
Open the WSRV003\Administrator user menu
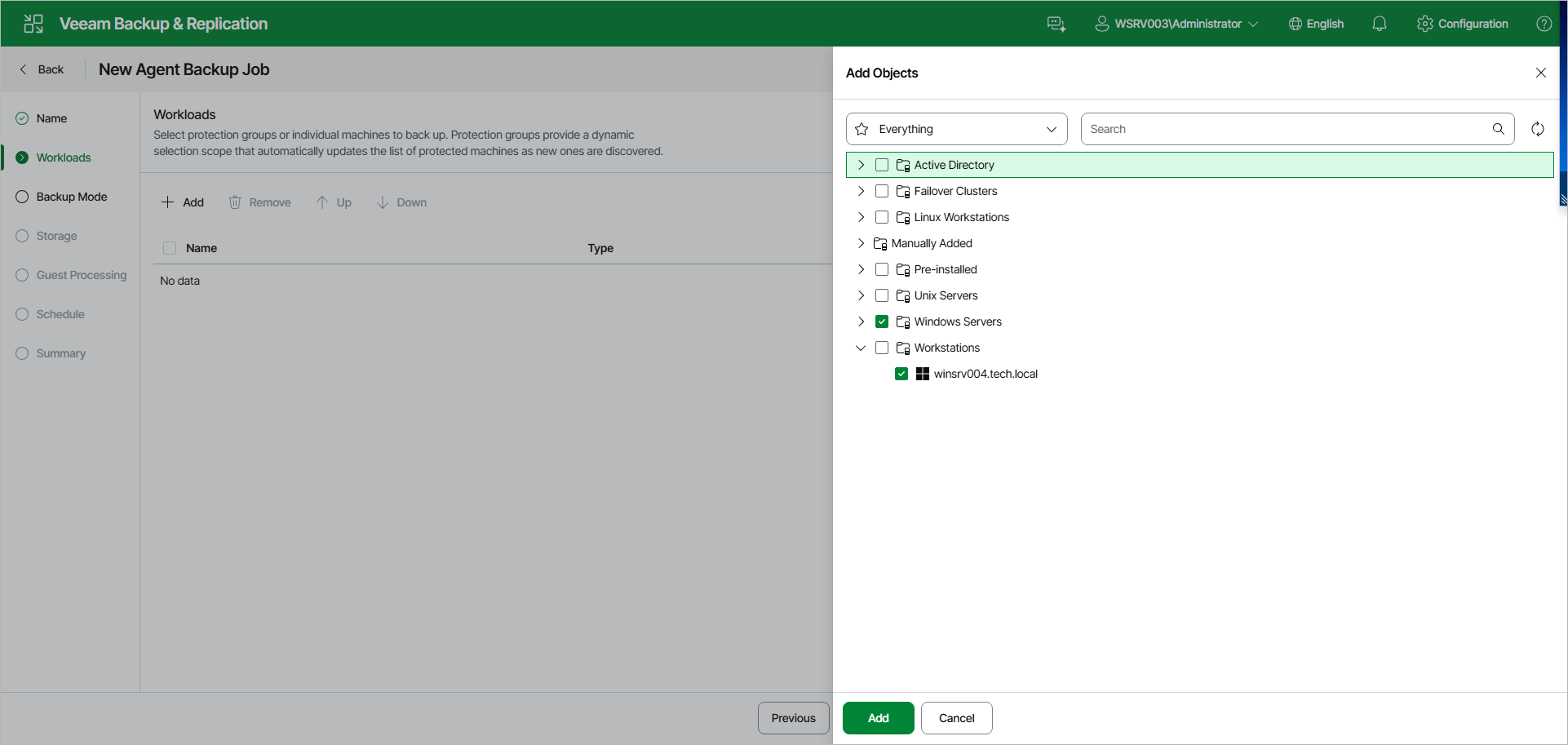tap(1176, 24)
